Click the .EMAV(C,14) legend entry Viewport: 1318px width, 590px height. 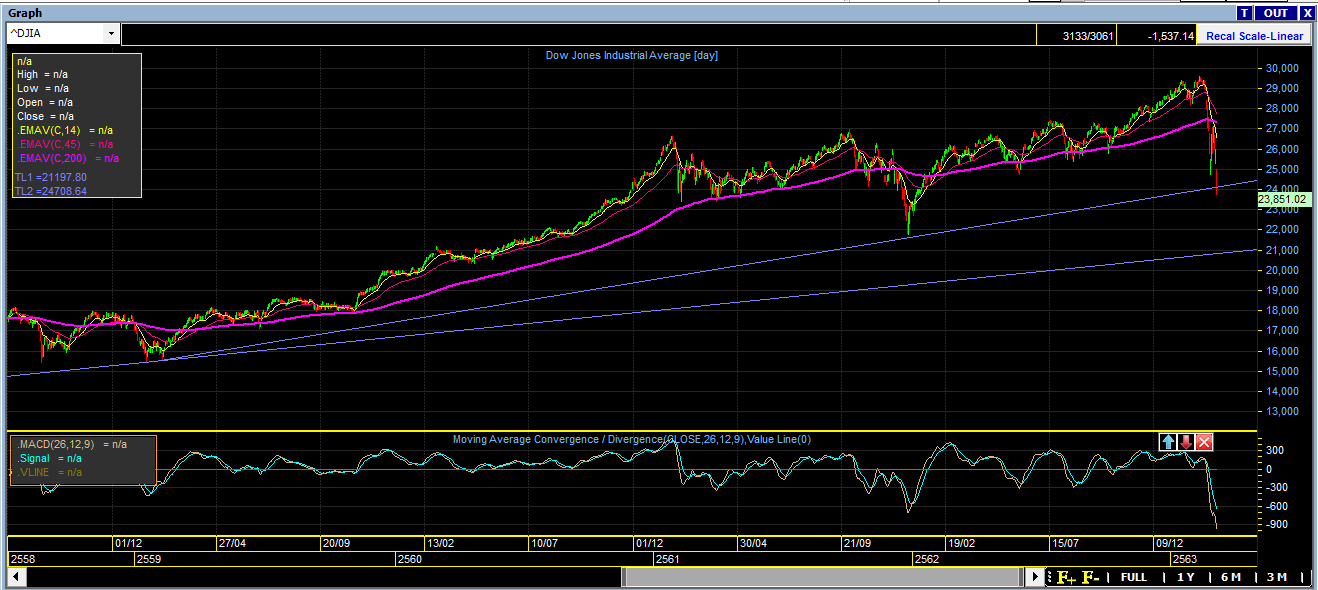point(65,130)
